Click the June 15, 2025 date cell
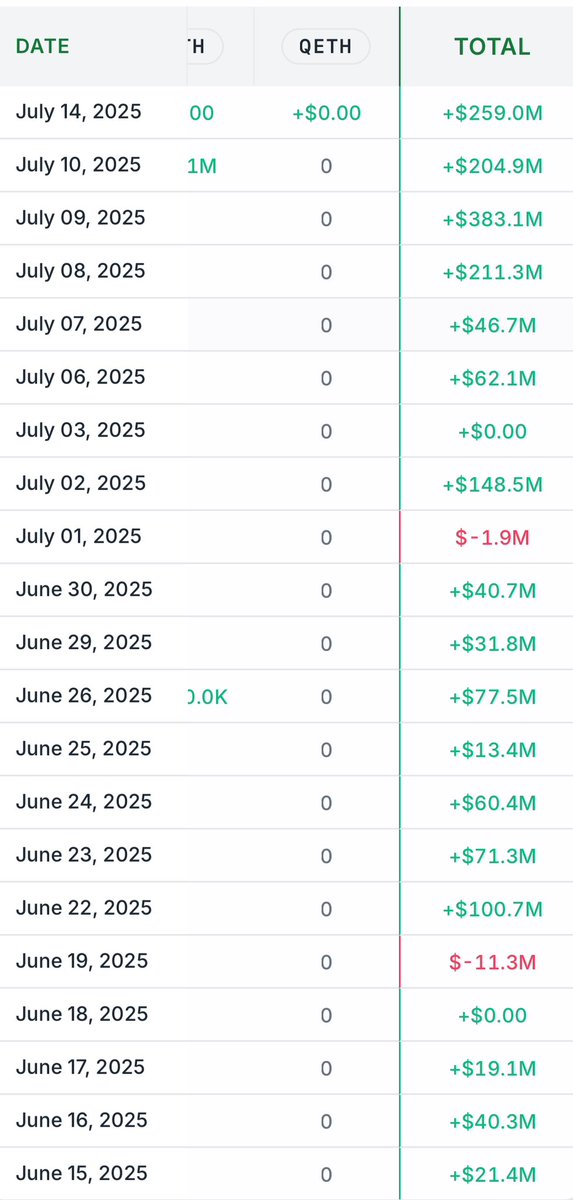 [84, 1172]
